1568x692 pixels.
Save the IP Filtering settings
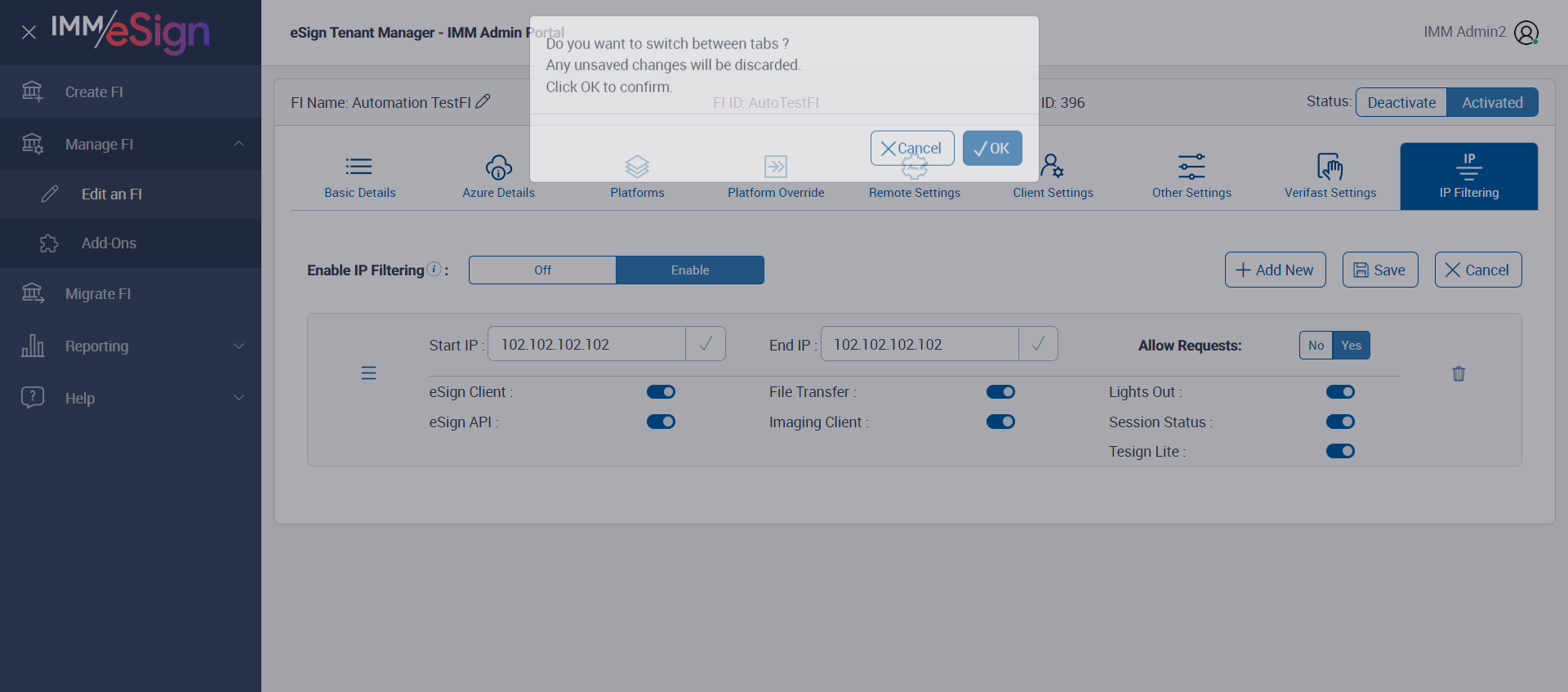(x=1380, y=270)
